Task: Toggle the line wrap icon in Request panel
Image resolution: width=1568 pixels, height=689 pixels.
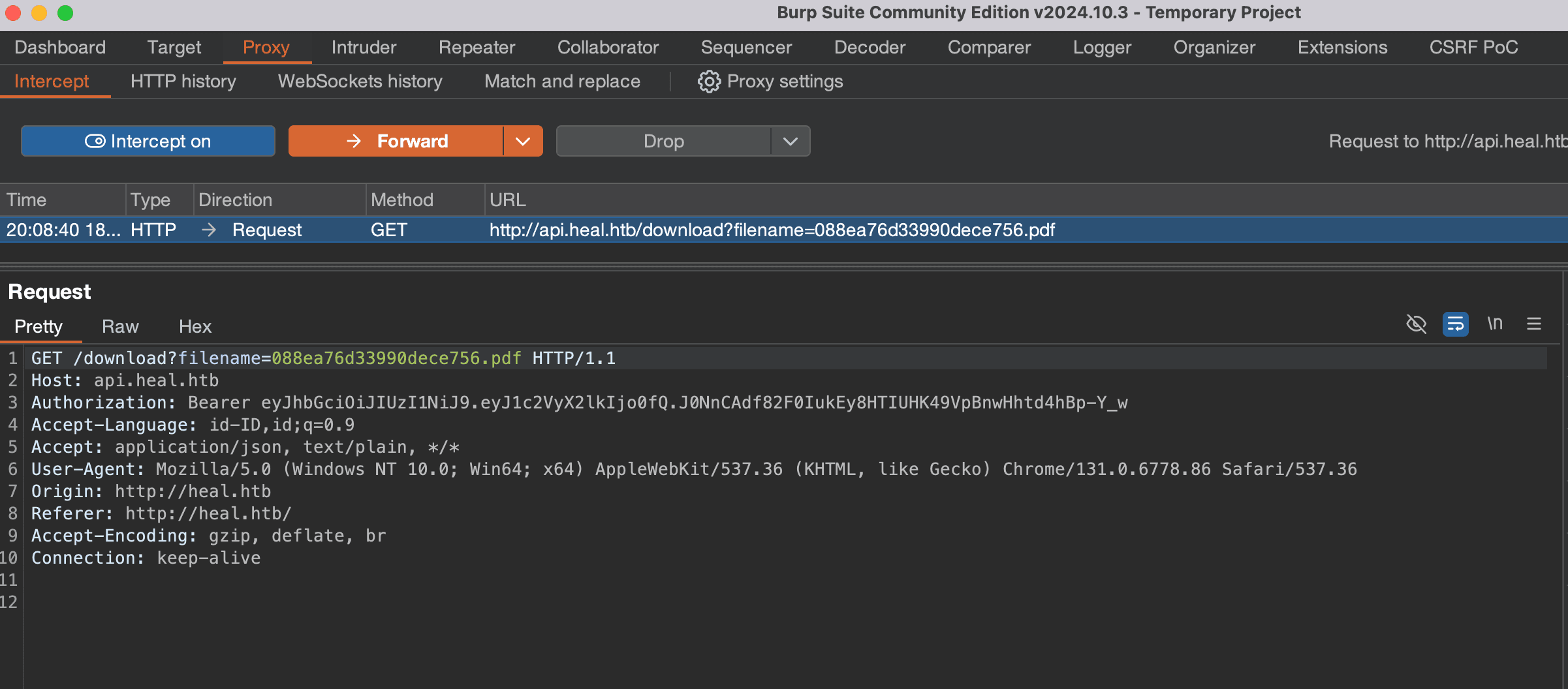Action: tap(1455, 324)
